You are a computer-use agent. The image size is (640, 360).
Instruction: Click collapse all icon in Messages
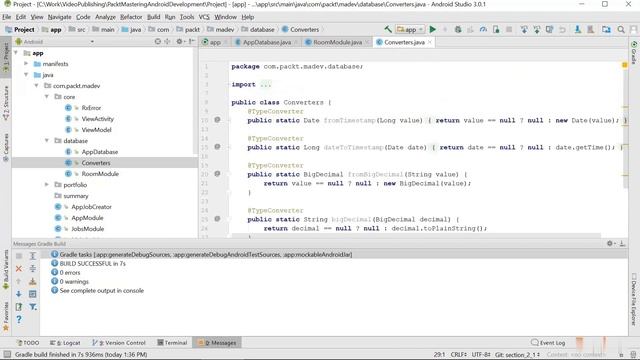click(x=33, y=269)
